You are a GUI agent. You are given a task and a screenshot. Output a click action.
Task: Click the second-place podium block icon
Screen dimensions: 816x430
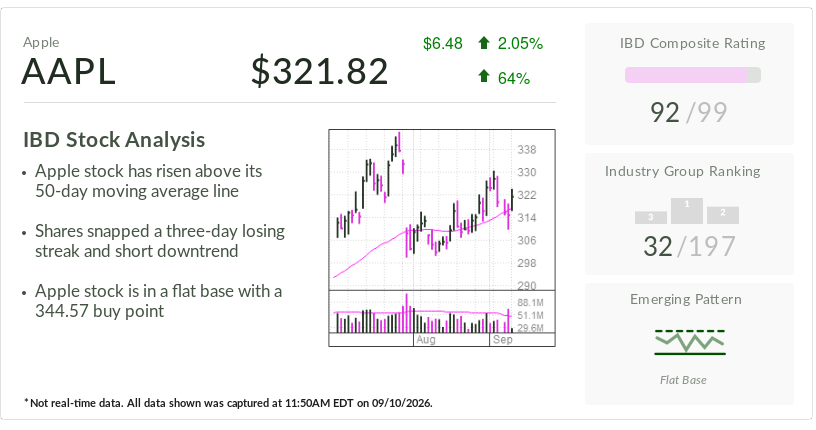tap(723, 216)
